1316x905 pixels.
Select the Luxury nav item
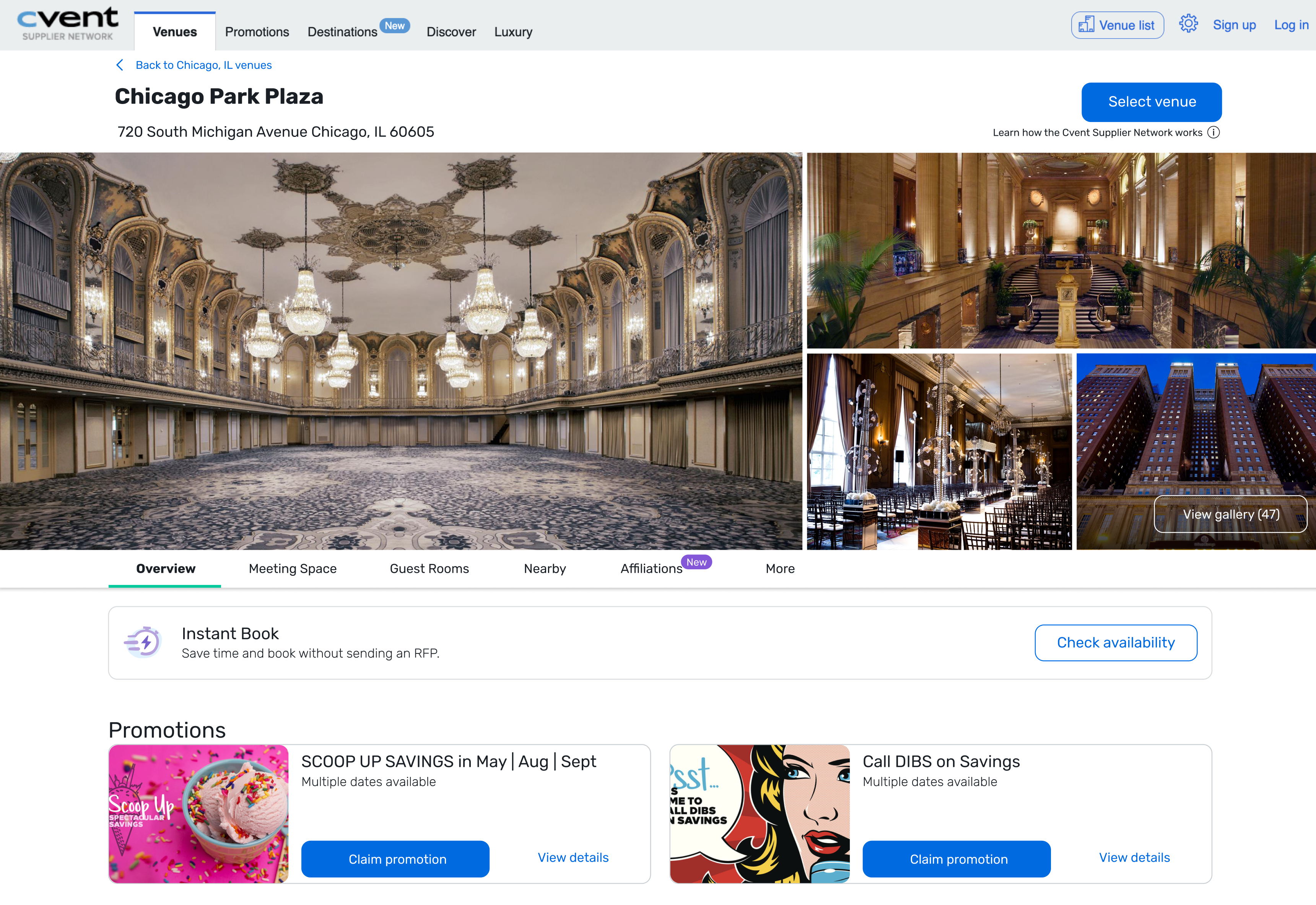pyautogui.click(x=513, y=32)
